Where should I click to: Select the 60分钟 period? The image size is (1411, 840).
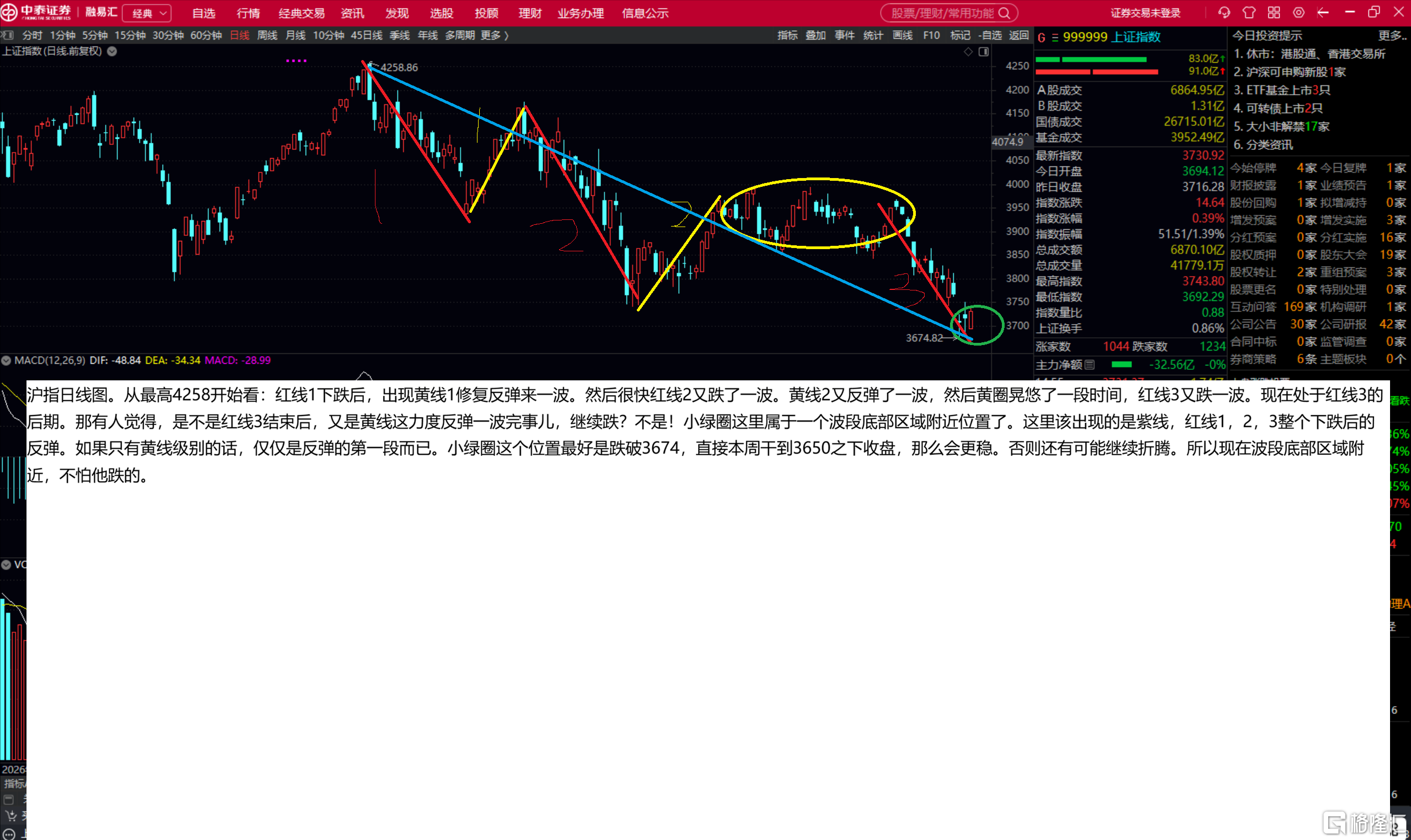206,35
